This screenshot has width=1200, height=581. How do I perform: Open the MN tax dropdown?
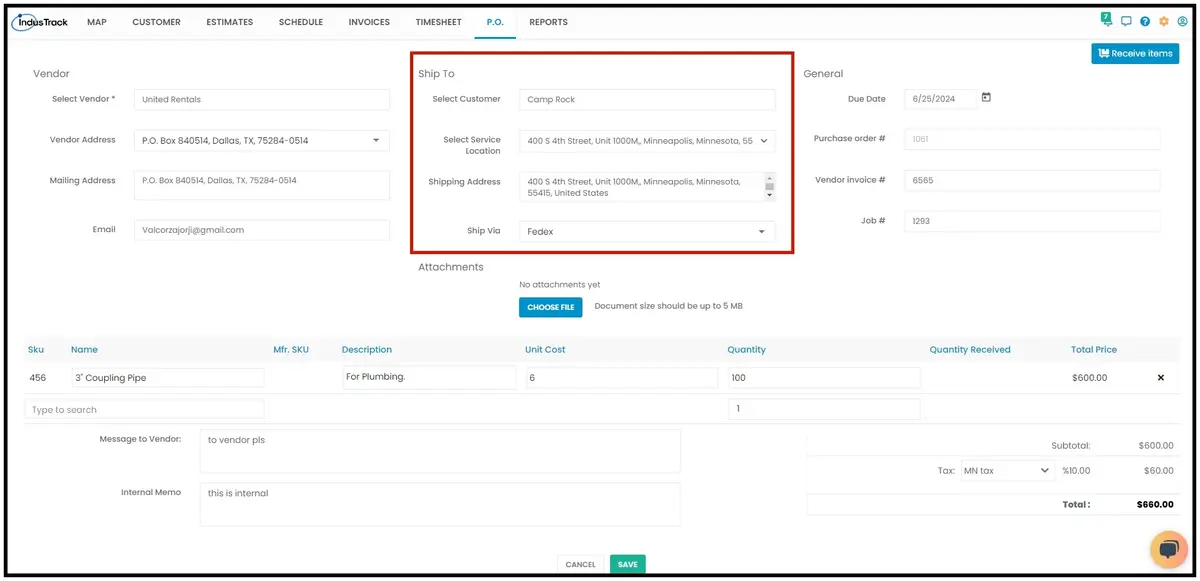click(1007, 470)
